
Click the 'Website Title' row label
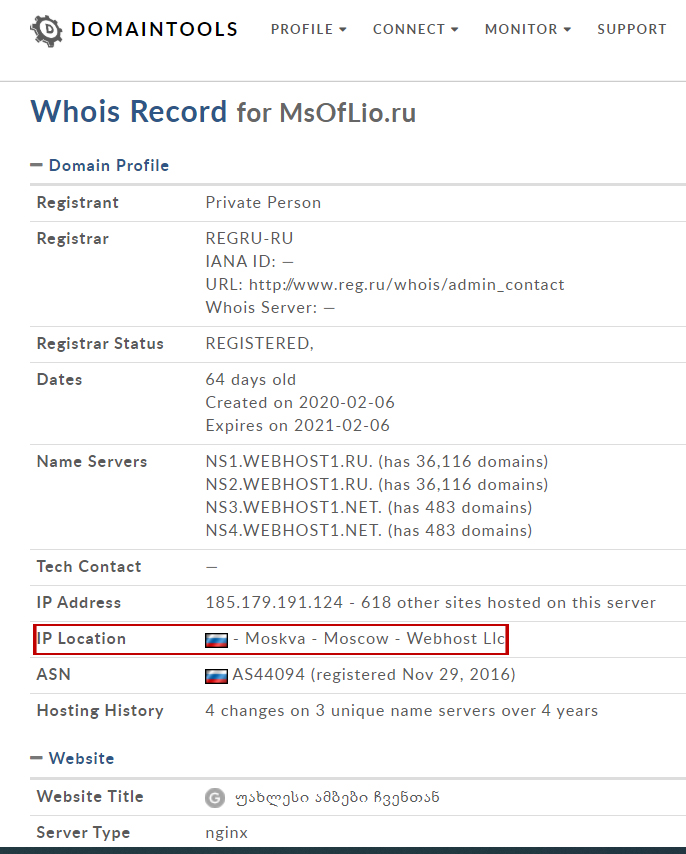[x=90, y=797]
